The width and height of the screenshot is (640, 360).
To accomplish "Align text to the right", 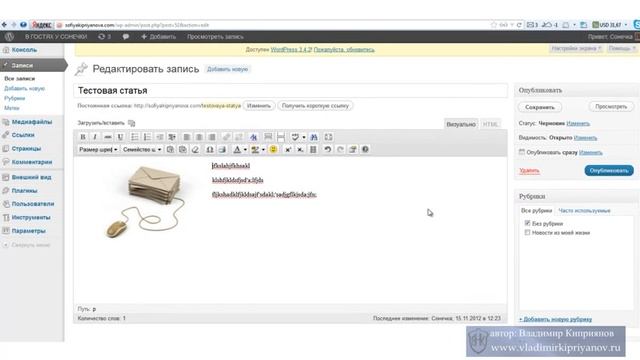I will click(x=212, y=137).
